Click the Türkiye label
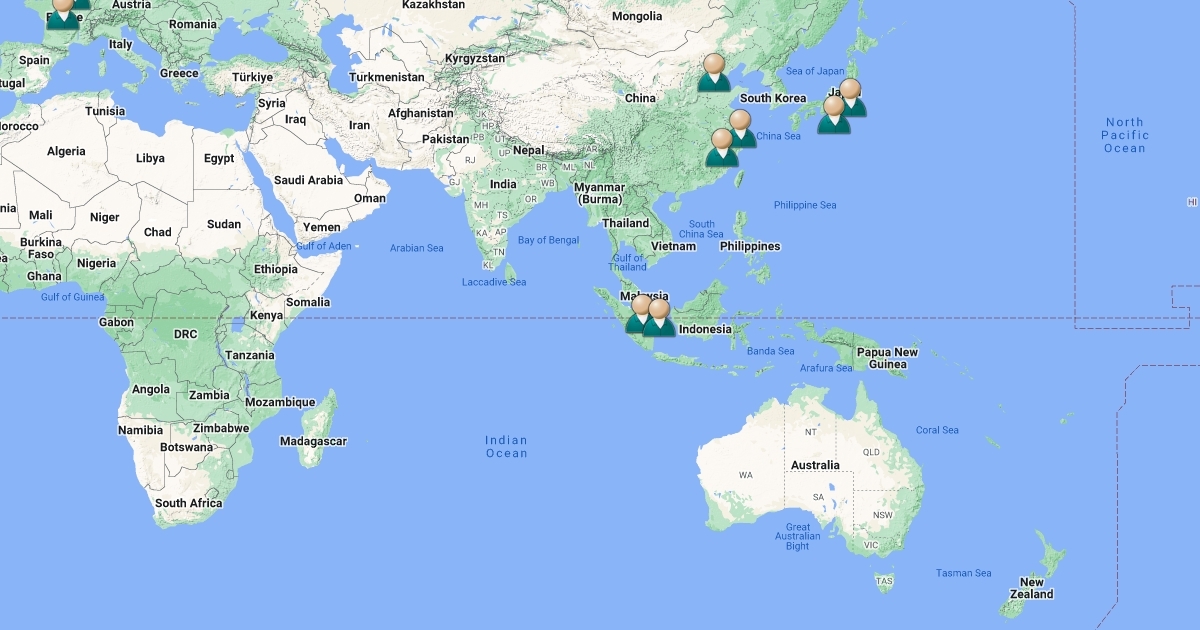The height and width of the screenshot is (630, 1200). [252, 76]
